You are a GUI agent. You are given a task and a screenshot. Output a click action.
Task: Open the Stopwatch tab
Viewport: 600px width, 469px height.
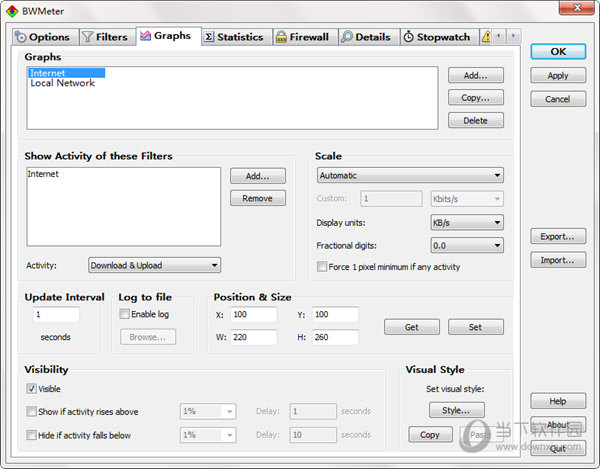click(440, 37)
